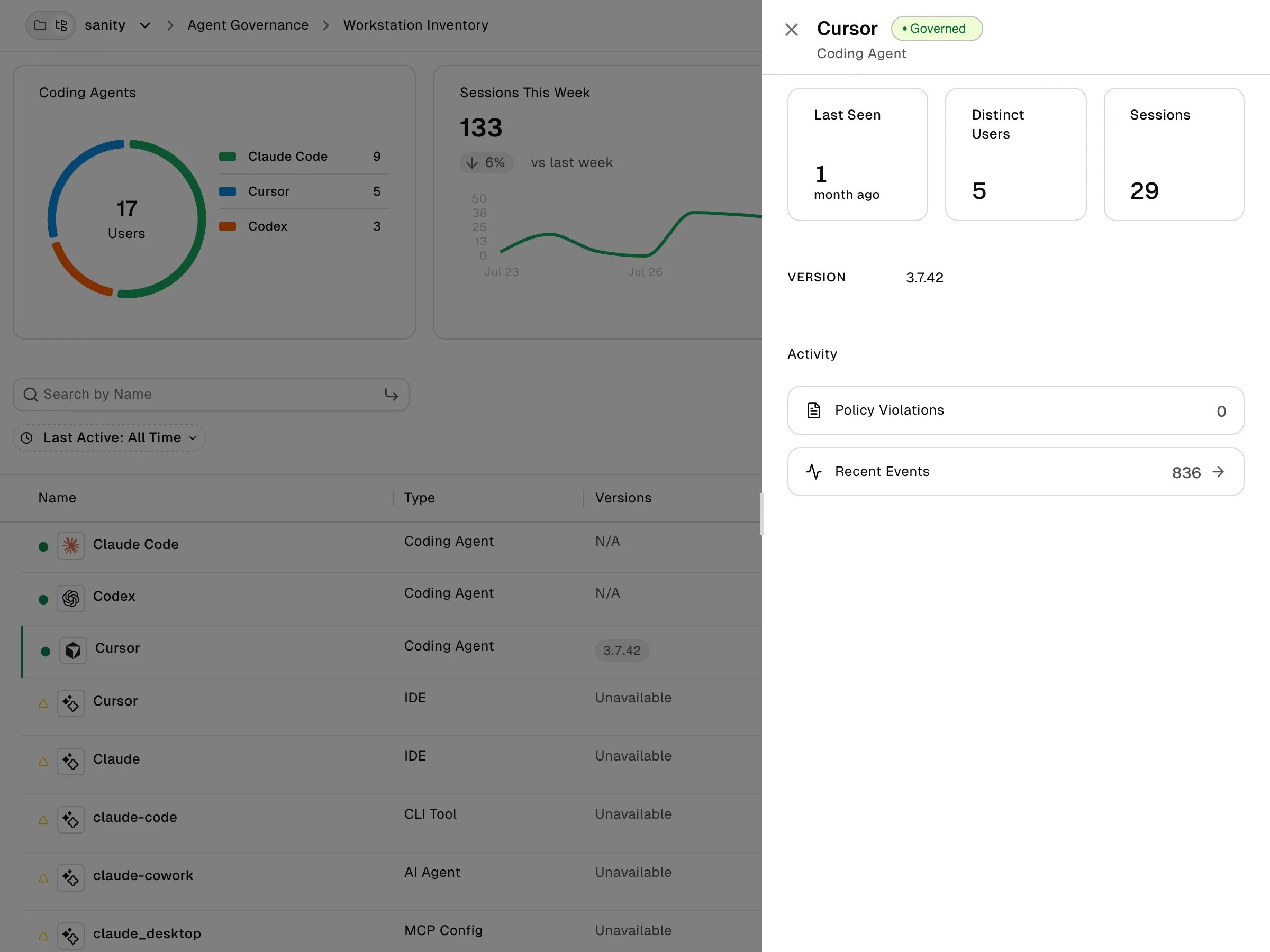Open the Recent Events card

click(x=1015, y=472)
